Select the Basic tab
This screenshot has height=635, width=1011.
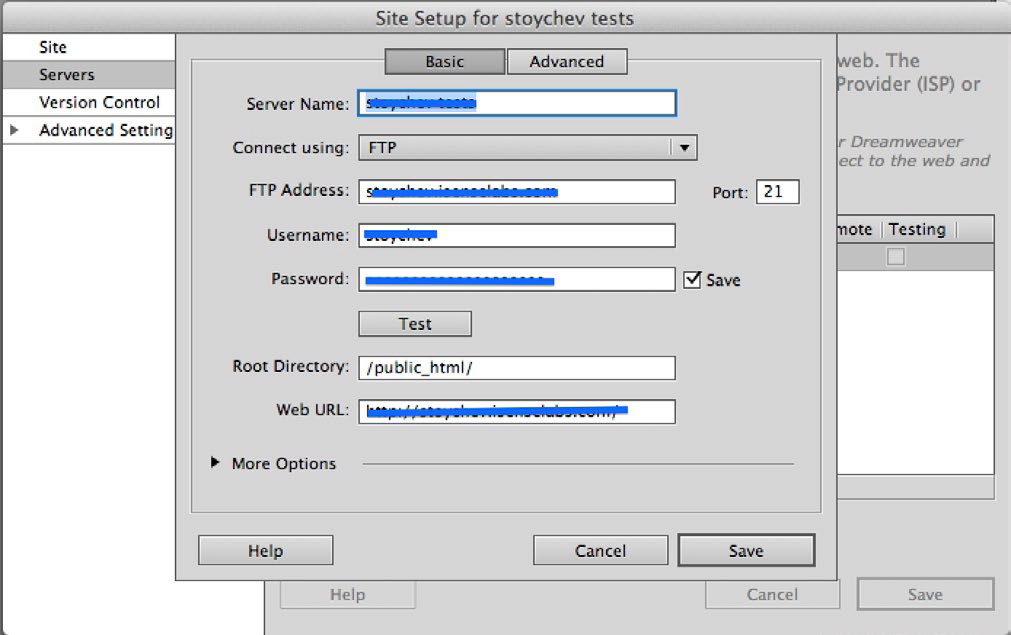(445, 61)
